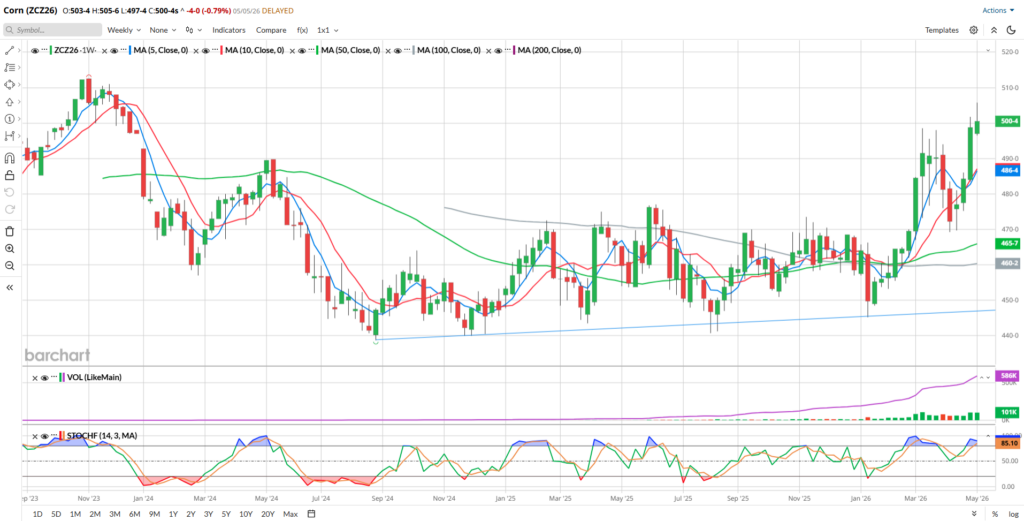Select the 5Y range tab
Viewport: 1024px width, 521px height.
[x=225, y=514]
